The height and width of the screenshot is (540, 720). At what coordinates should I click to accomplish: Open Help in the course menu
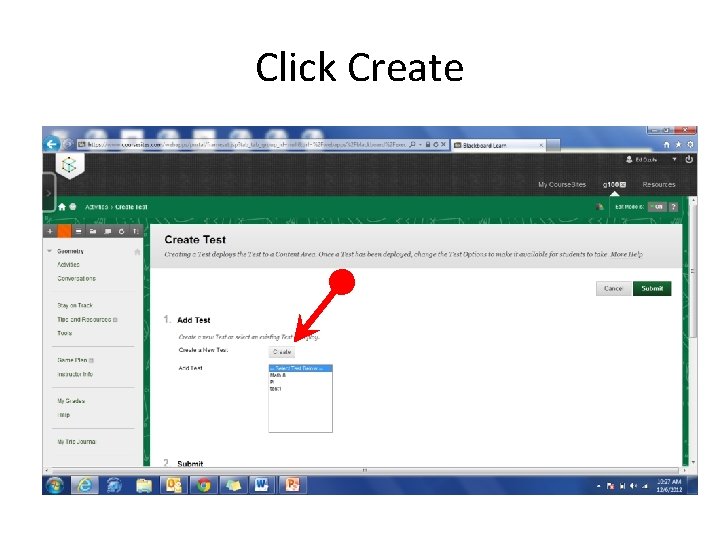pyautogui.click(x=64, y=415)
